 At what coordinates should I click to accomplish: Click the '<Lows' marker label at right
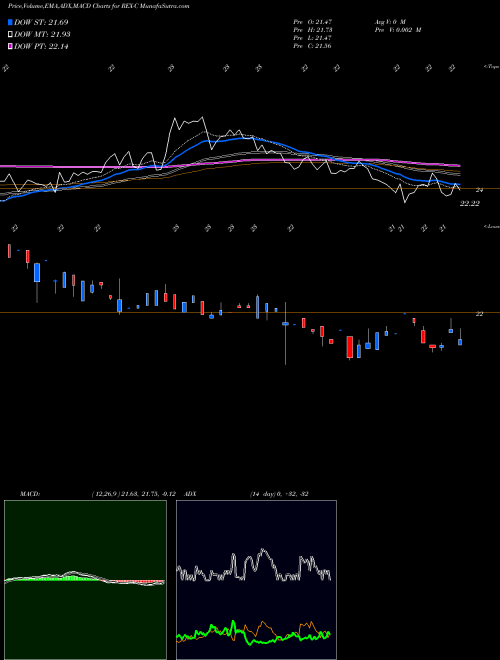tap(491, 226)
